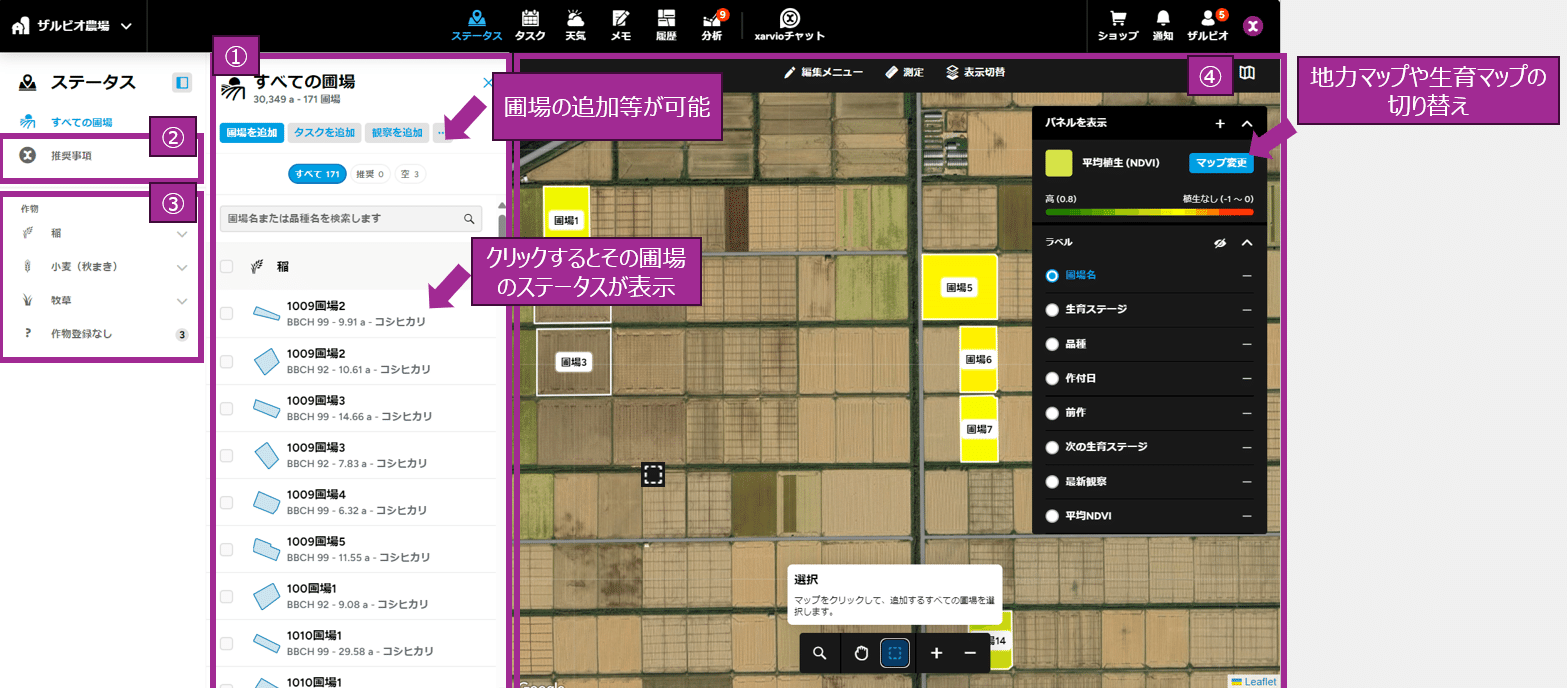1567x688 pixels.
Task: Tick the checkbox for 100圃場1
Action: [226, 596]
